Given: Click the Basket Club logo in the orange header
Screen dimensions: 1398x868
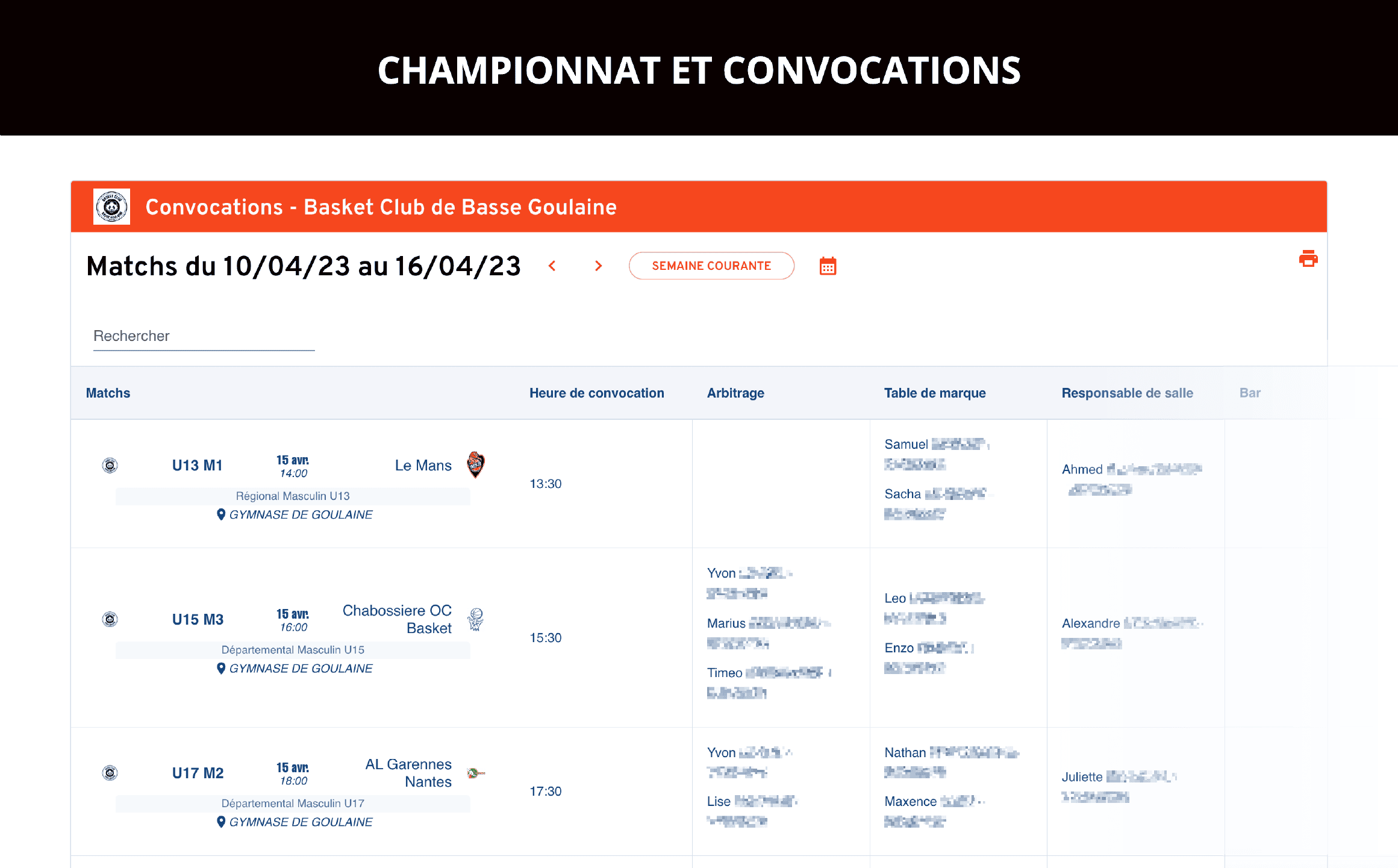Looking at the screenshot, I should [x=111, y=207].
